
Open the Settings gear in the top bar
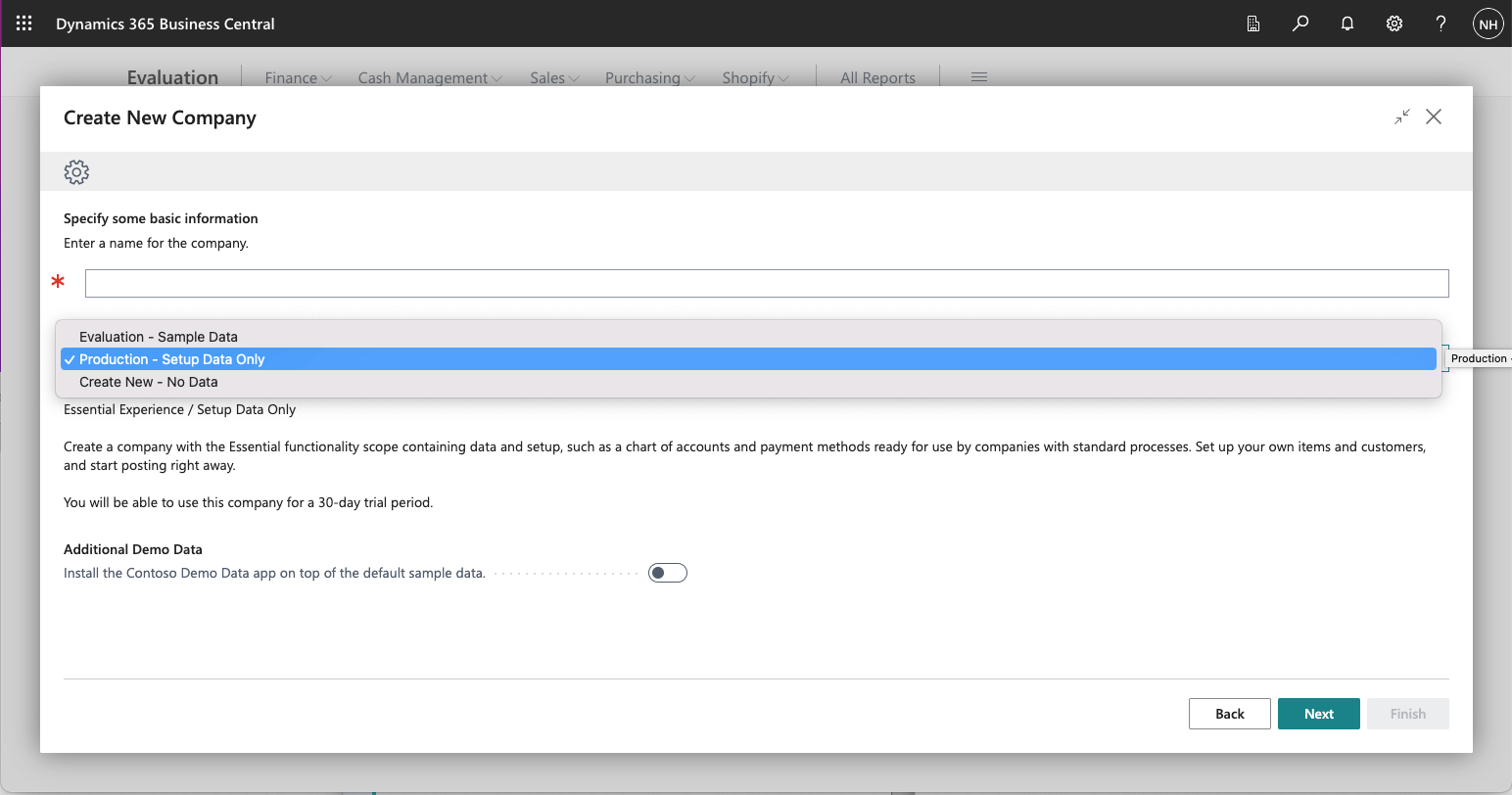(1394, 23)
